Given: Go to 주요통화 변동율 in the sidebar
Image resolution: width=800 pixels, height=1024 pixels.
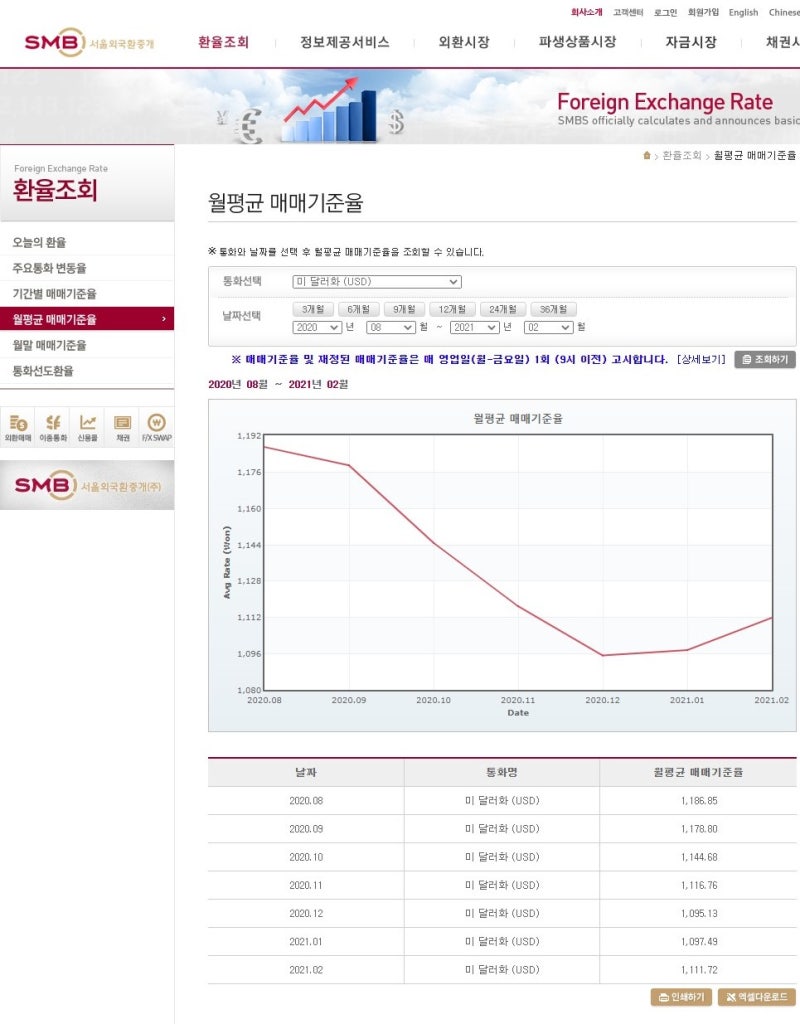Looking at the screenshot, I should tap(87, 268).
